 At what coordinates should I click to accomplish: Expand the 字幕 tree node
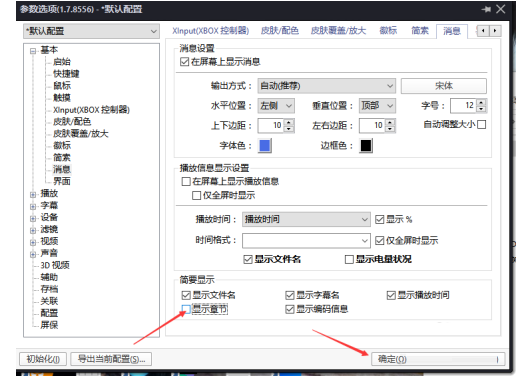[33, 206]
